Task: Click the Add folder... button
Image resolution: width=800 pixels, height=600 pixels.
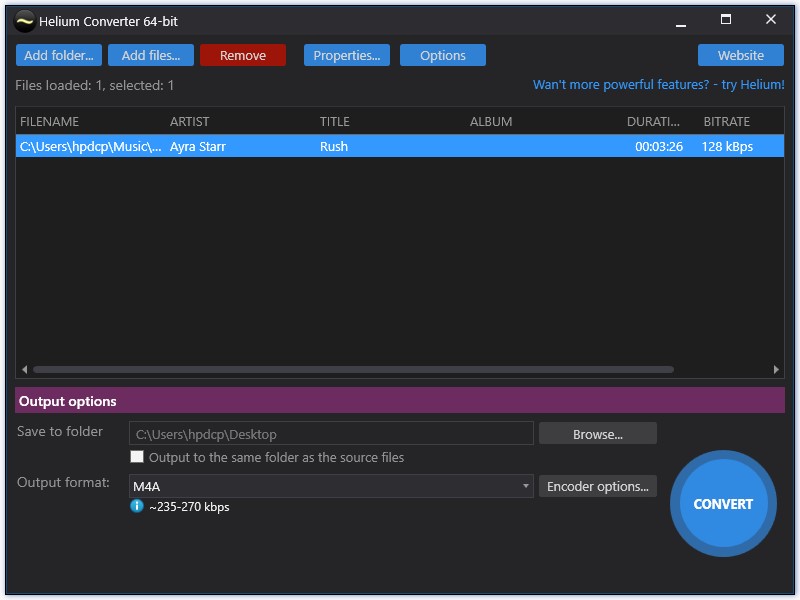Action: (59, 55)
